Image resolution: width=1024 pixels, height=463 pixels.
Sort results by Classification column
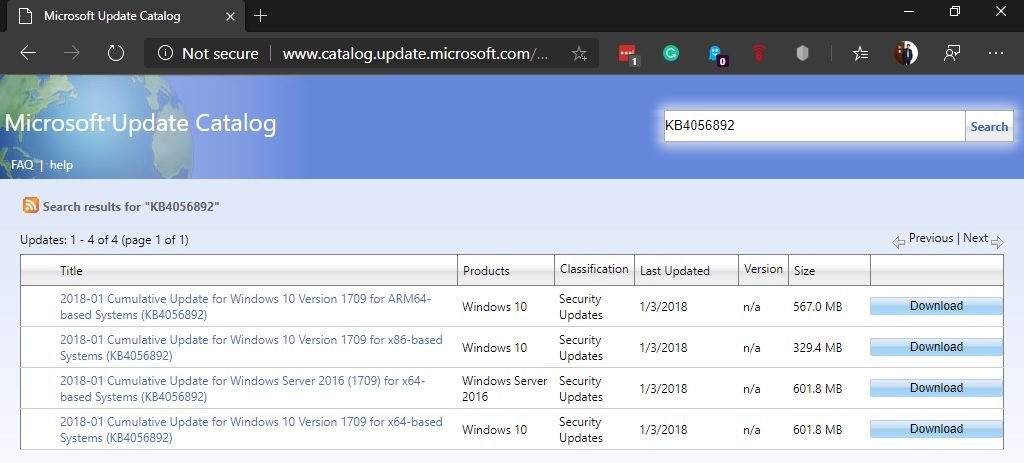pos(594,269)
